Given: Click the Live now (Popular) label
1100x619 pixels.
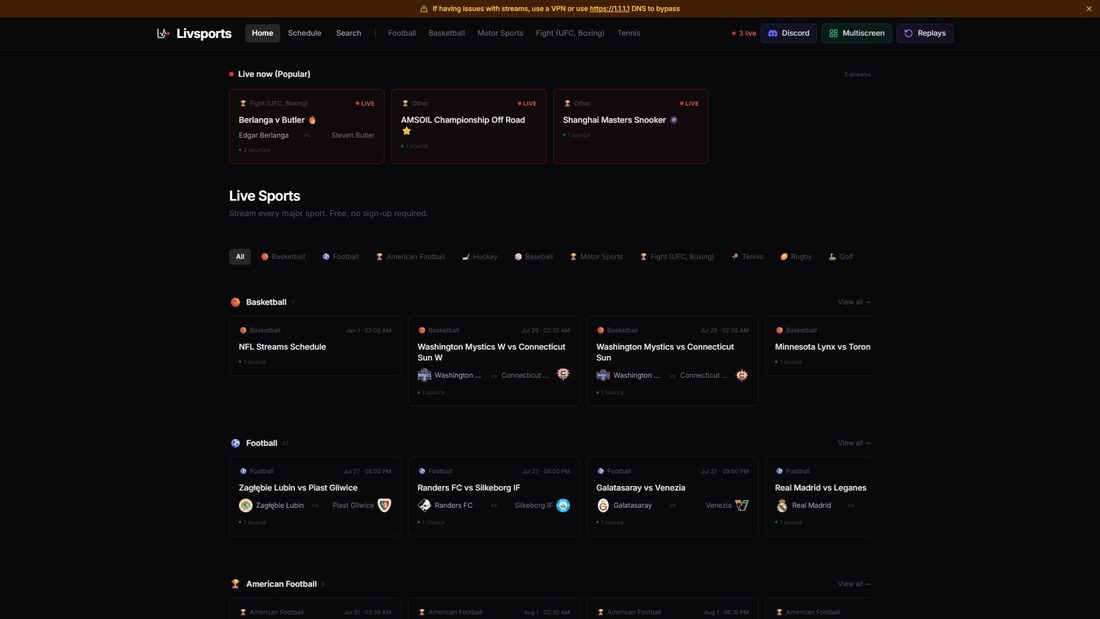Looking at the screenshot, I should tap(274, 74).
